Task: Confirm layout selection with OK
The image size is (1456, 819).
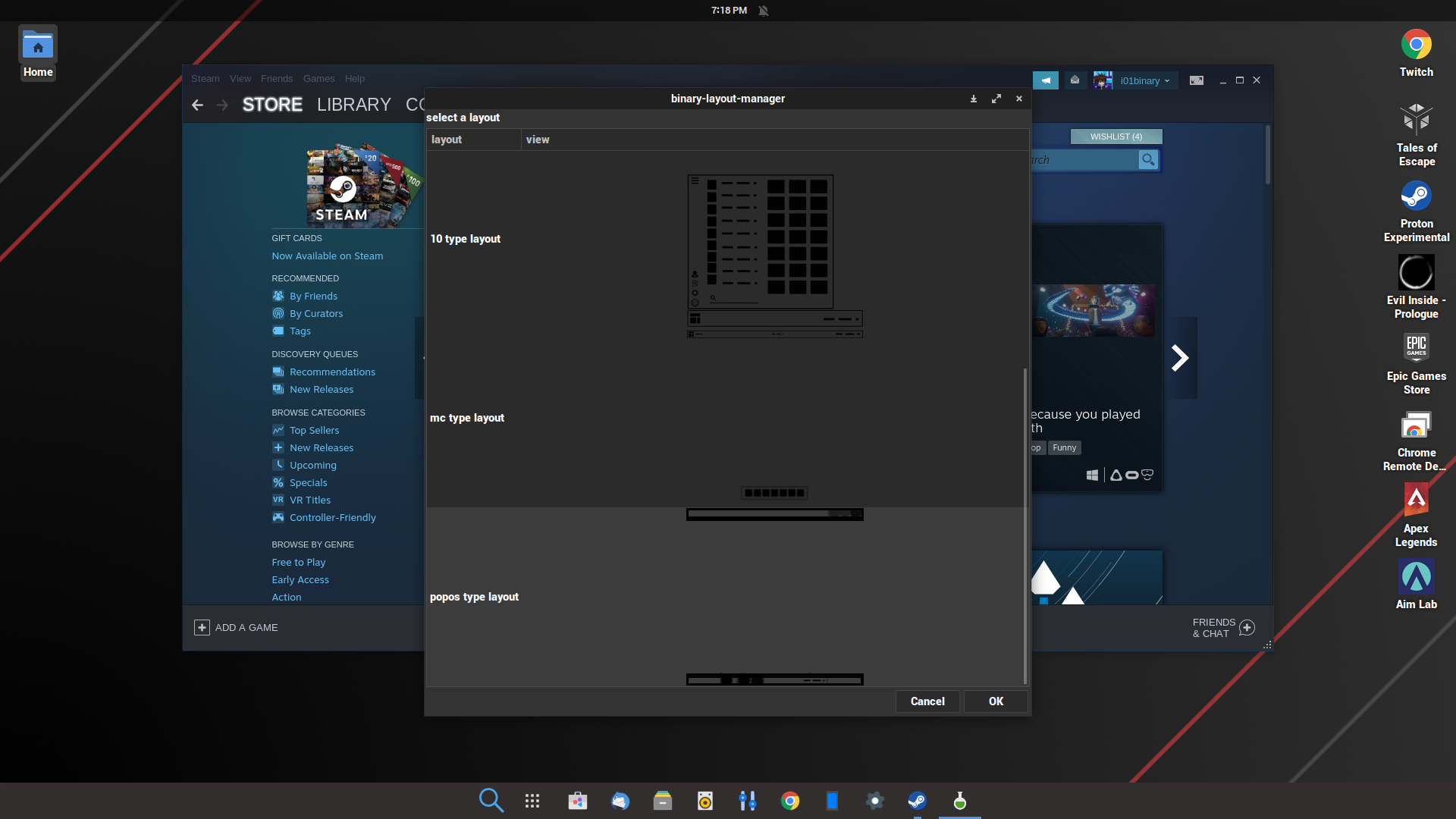Action: pos(995,701)
